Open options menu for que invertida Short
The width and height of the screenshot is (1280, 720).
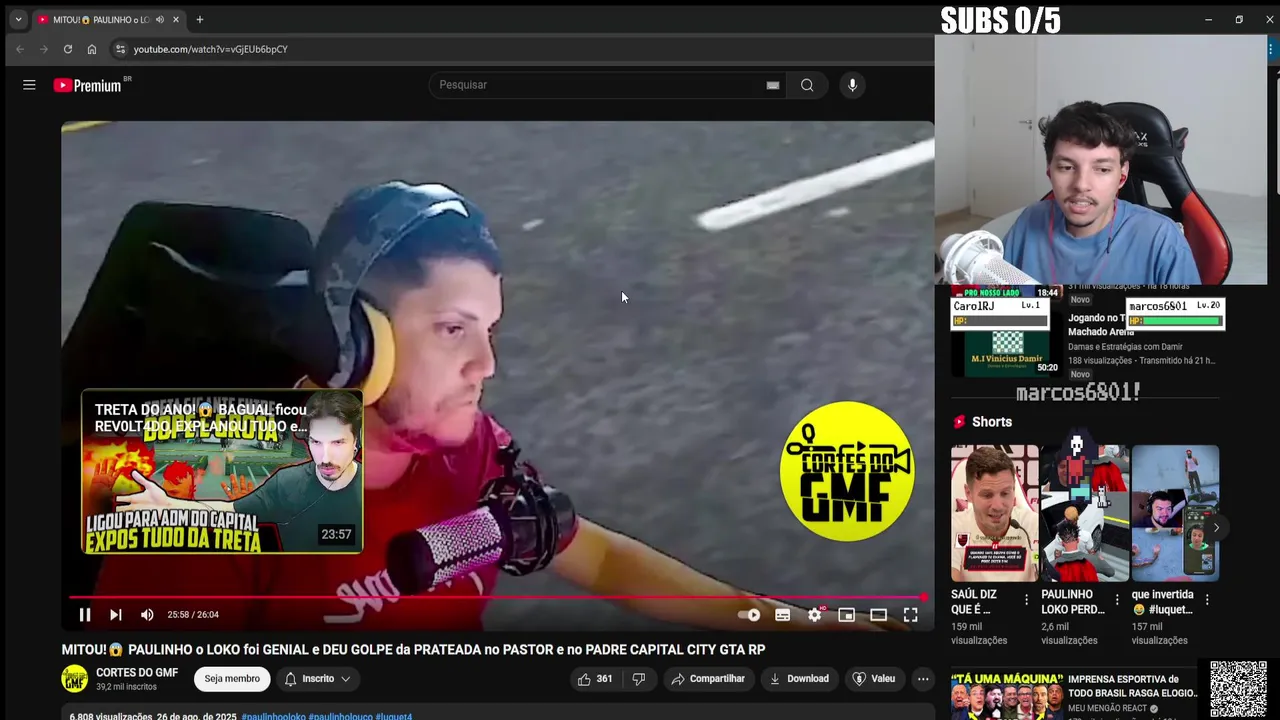click(1207, 600)
